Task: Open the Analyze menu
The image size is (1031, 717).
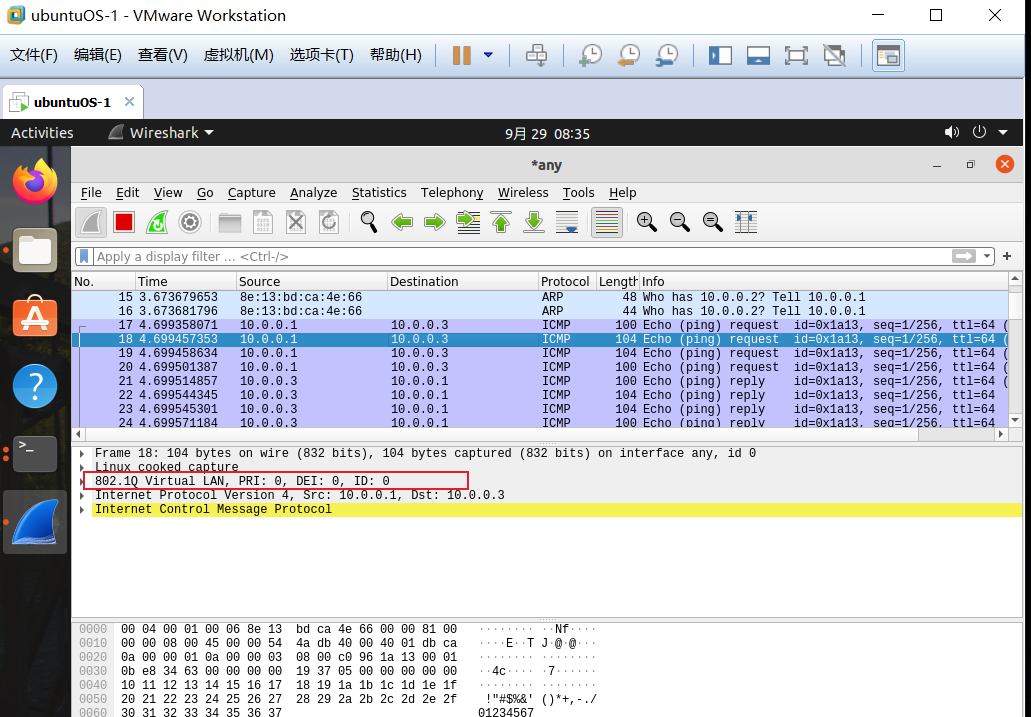Action: 314,193
